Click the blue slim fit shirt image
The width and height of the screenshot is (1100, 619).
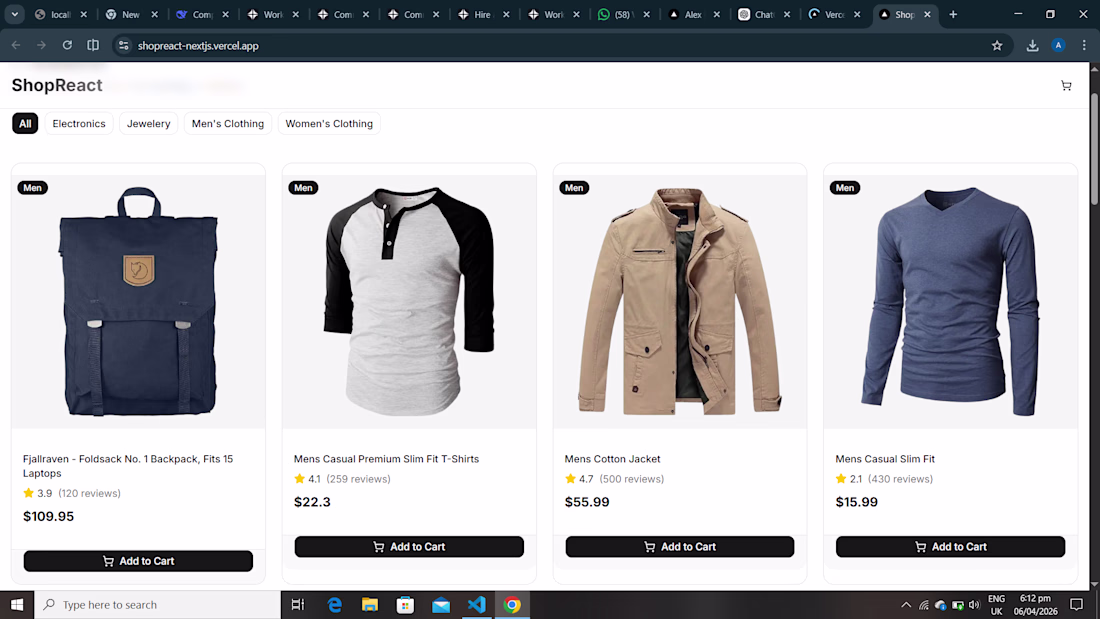pyautogui.click(x=951, y=302)
